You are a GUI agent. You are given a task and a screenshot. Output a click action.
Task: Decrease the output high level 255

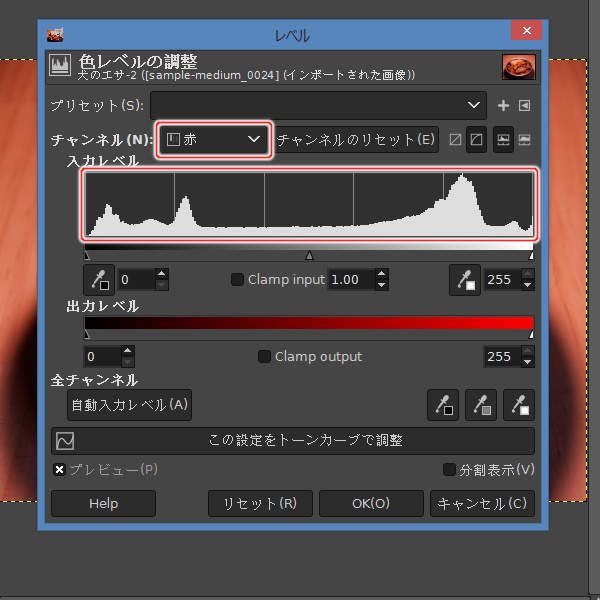coord(528,362)
